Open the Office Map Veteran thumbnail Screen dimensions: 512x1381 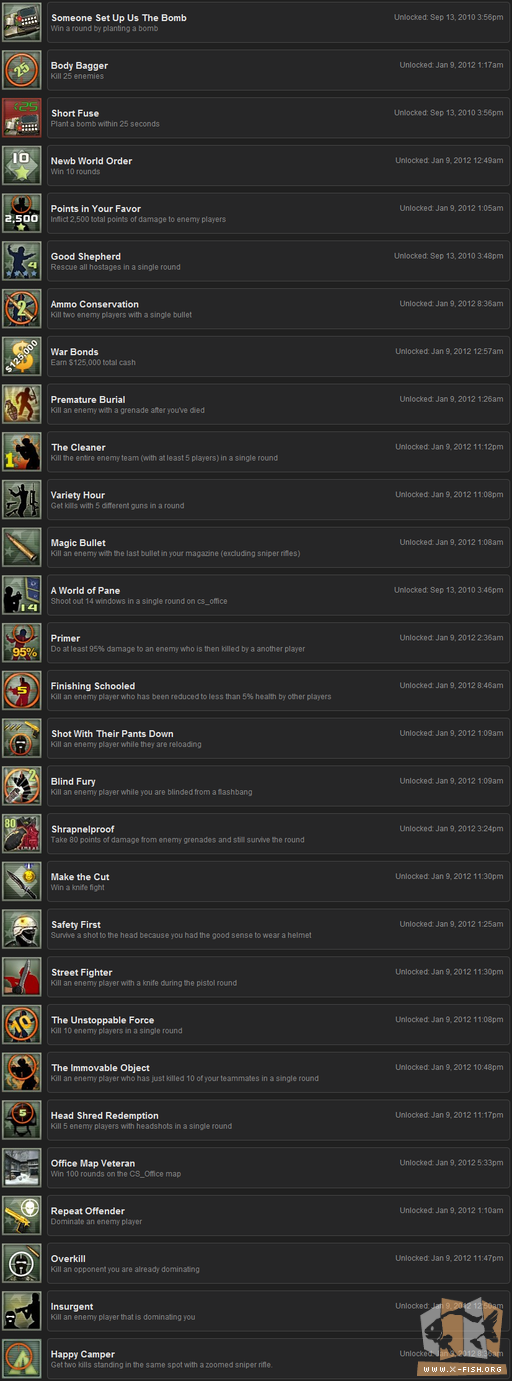point(22,1168)
